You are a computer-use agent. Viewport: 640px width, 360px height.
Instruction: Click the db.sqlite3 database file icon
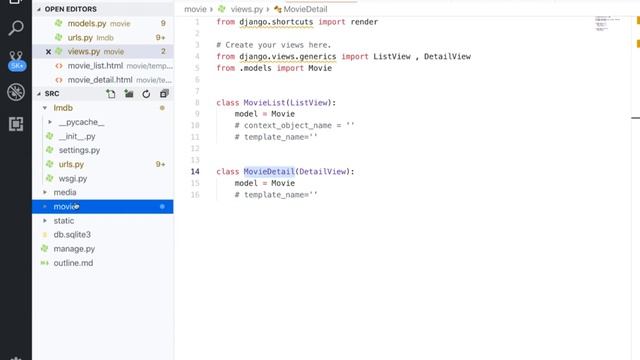(x=45, y=235)
